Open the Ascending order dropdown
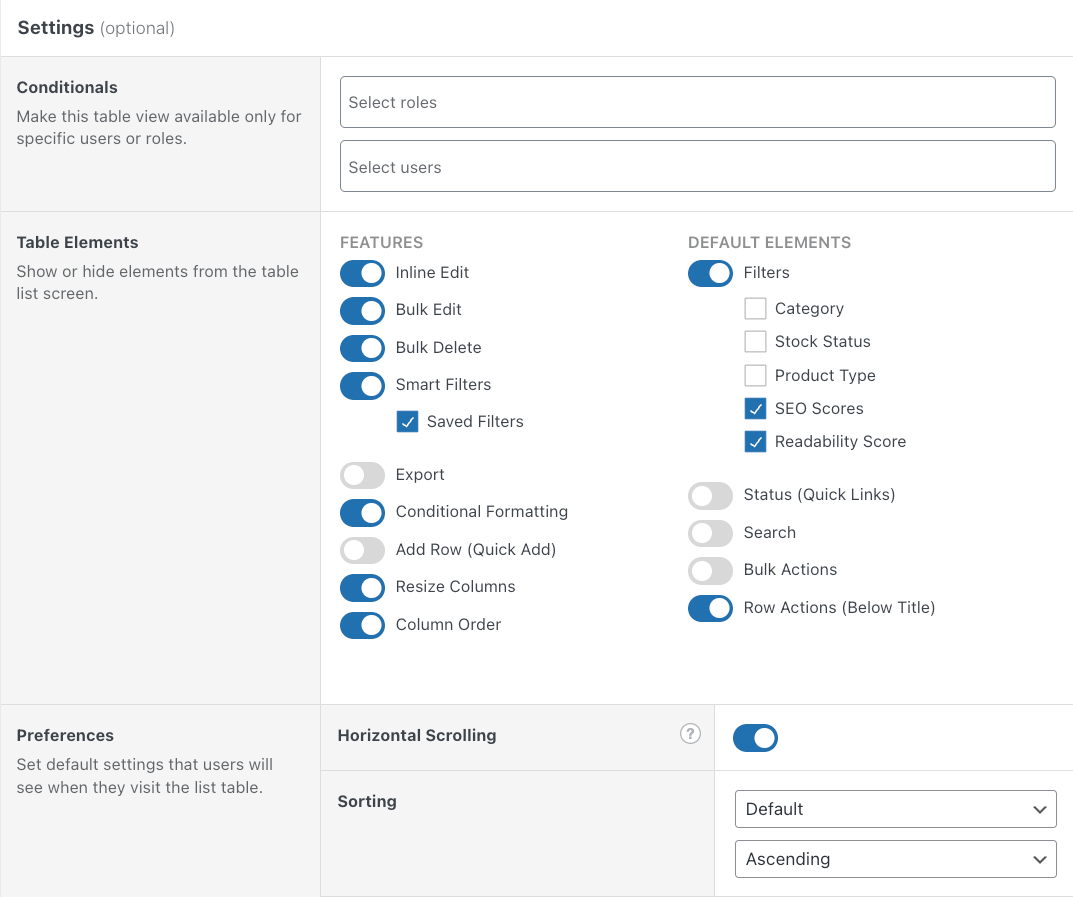The image size is (1073, 897). click(894, 859)
